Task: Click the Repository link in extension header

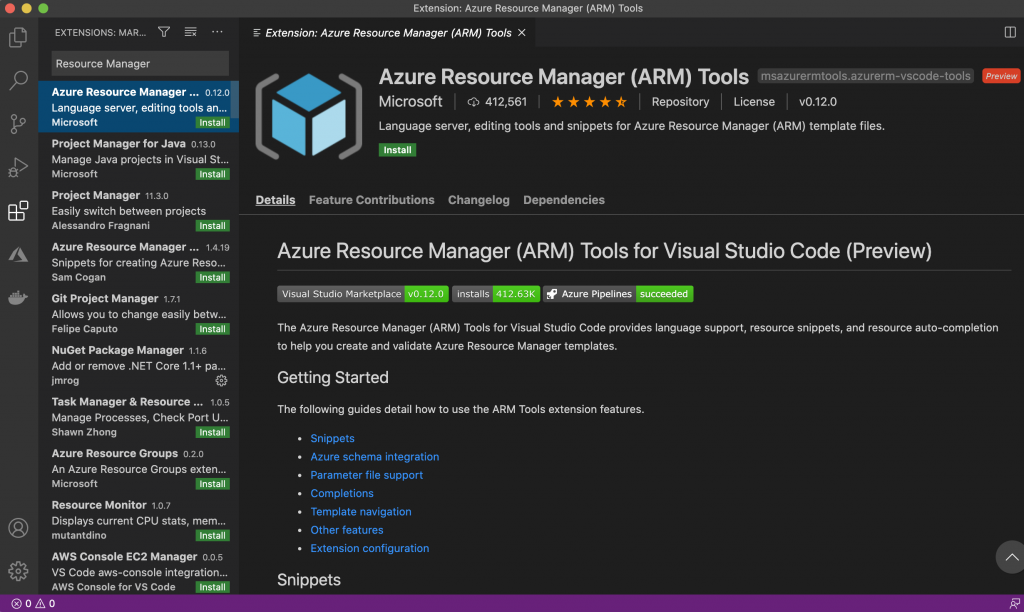Action: coord(680,102)
